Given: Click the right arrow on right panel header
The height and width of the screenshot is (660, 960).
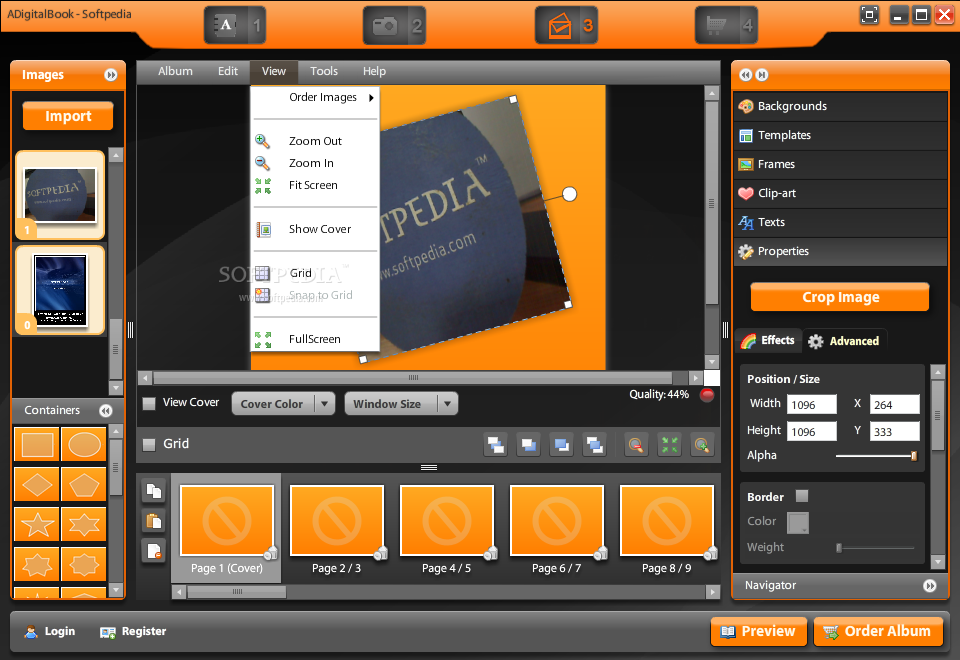Looking at the screenshot, I should pos(762,75).
